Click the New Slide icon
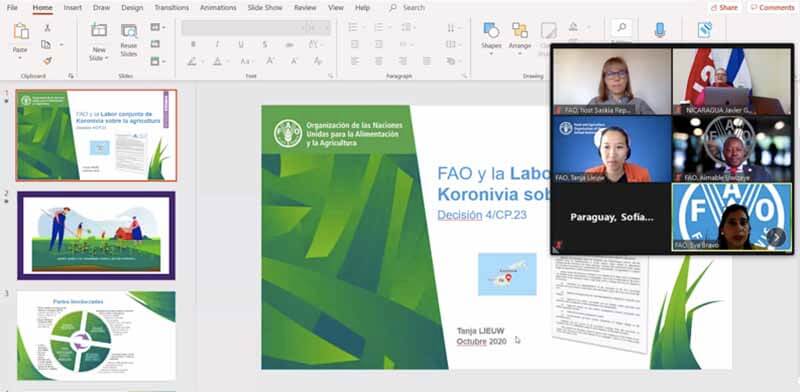Viewport: 800px width, 392px height. 99,30
